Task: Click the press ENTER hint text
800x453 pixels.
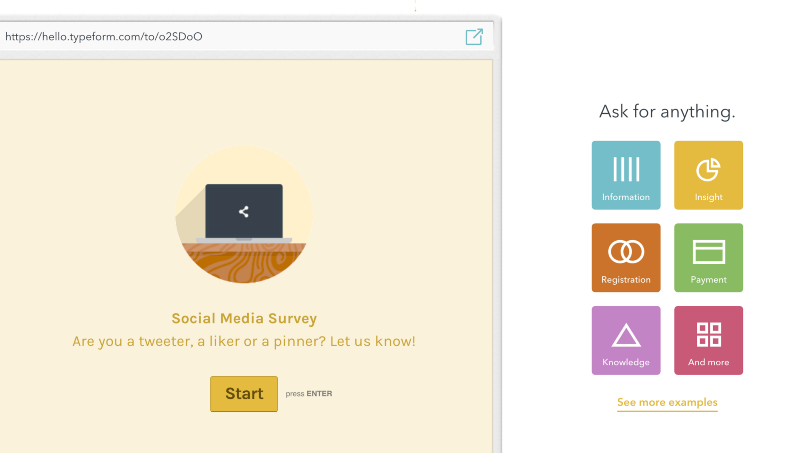Action: click(308, 394)
